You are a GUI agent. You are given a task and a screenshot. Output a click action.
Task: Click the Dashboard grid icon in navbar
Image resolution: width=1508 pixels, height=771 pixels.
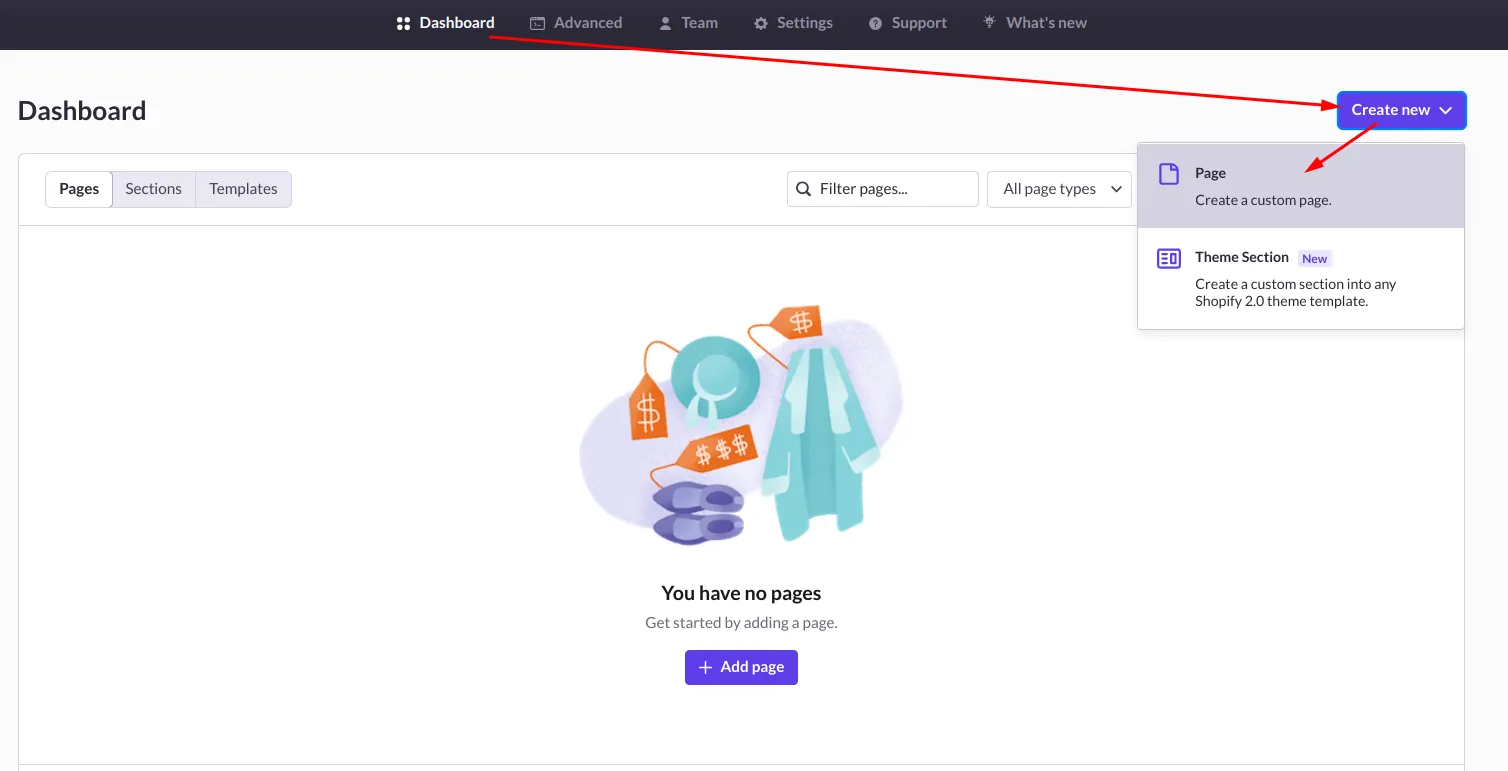(403, 23)
